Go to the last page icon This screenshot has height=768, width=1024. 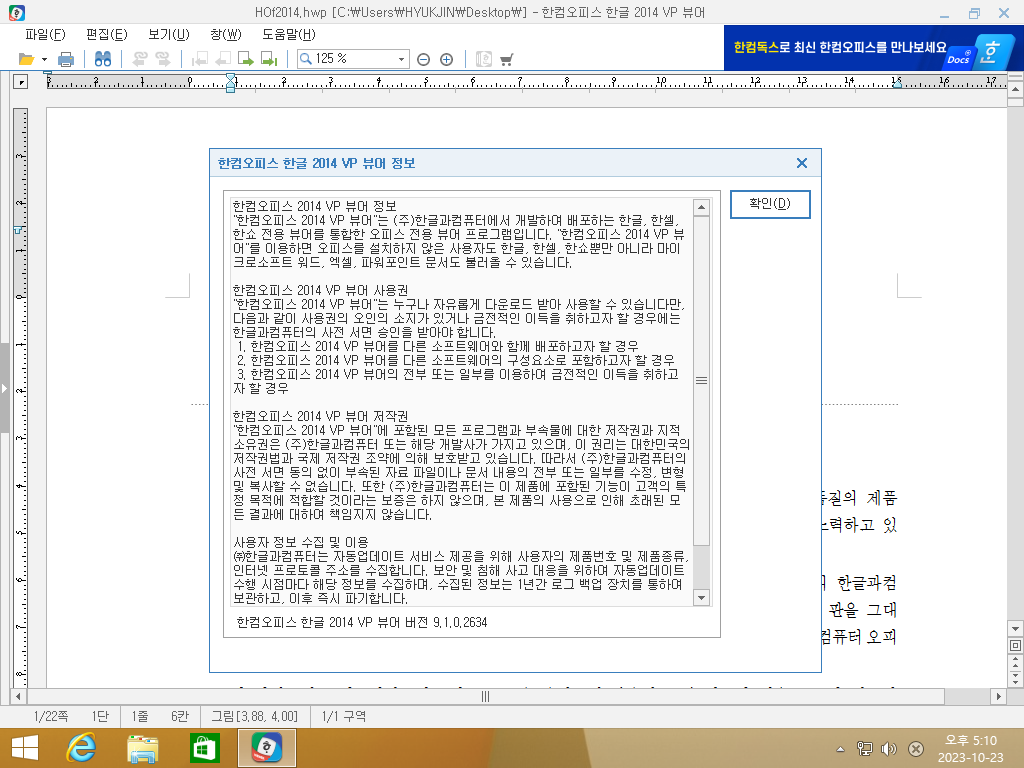pyautogui.click(x=269, y=59)
